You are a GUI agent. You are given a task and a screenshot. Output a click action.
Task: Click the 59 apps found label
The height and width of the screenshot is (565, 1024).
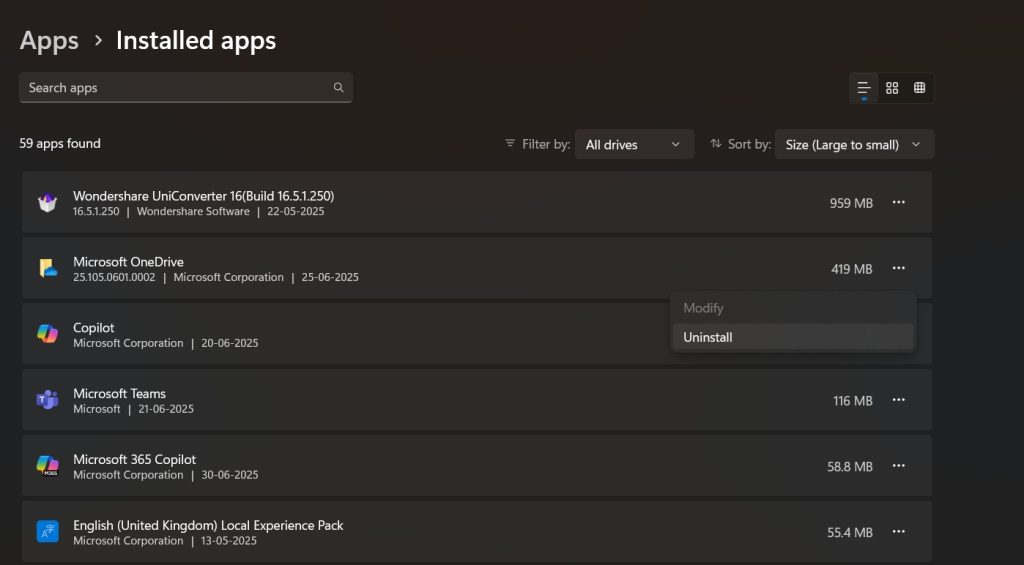pyautogui.click(x=60, y=143)
